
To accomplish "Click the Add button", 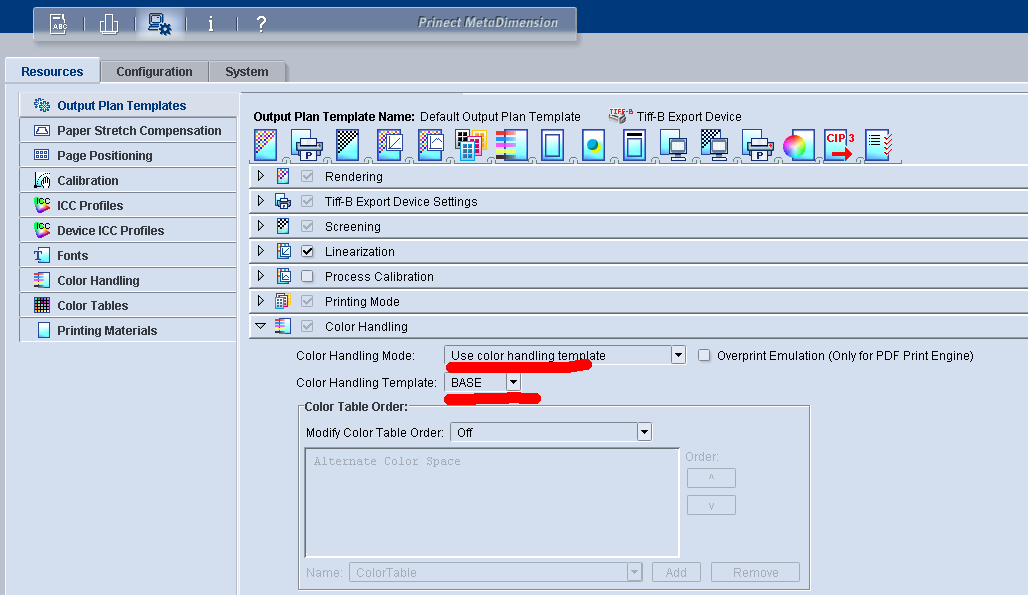I will coord(676,572).
